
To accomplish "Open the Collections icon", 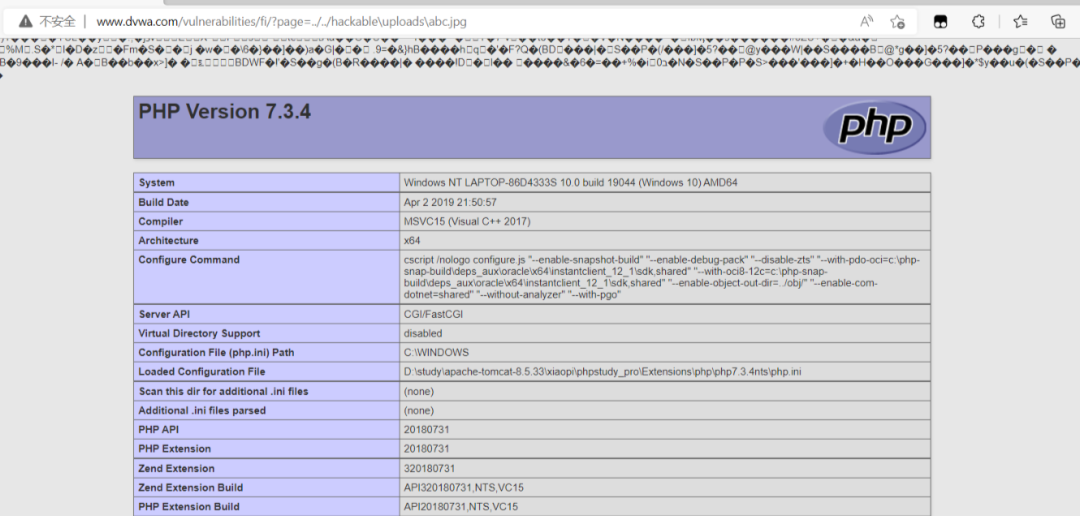I will pyautogui.click(x=1059, y=21).
